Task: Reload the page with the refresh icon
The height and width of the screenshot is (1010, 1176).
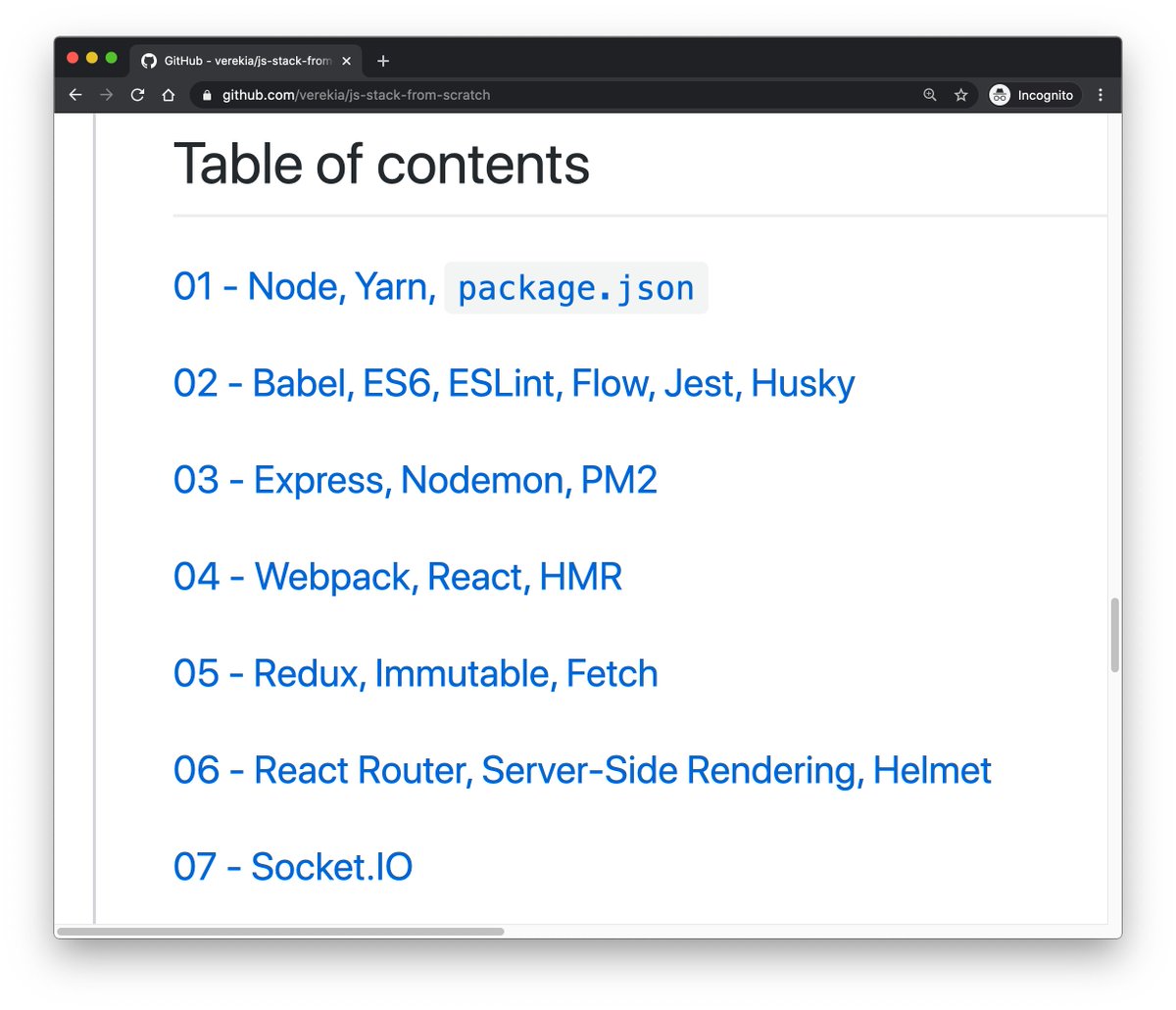Action: click(137, 95)
